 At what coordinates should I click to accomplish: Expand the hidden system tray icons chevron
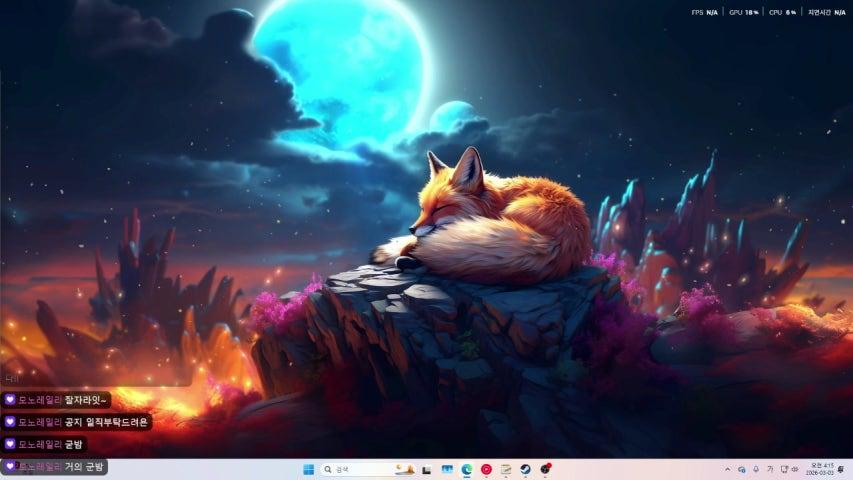[x=728, y=469]
